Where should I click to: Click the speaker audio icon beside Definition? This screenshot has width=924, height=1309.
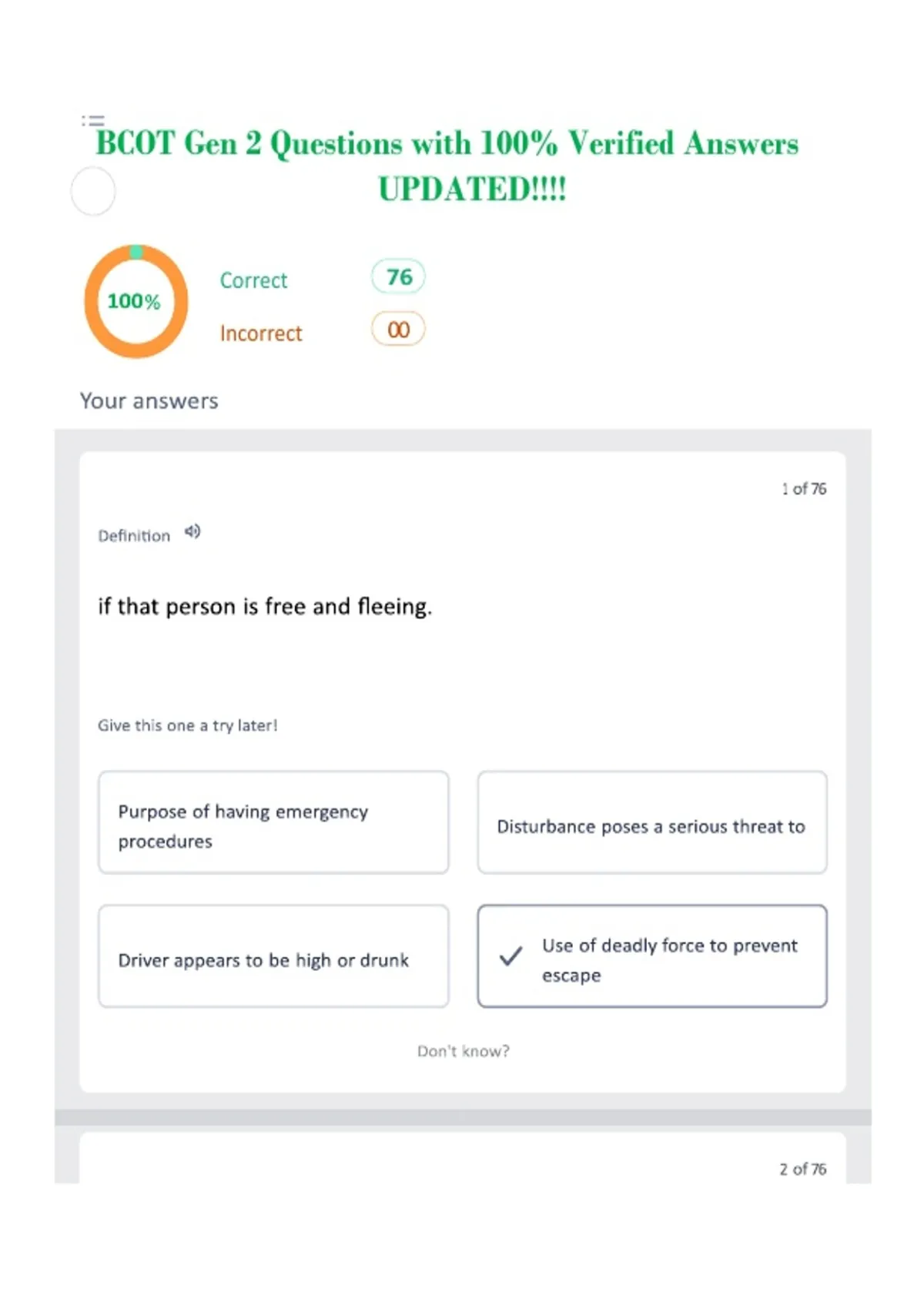point(192,532)
